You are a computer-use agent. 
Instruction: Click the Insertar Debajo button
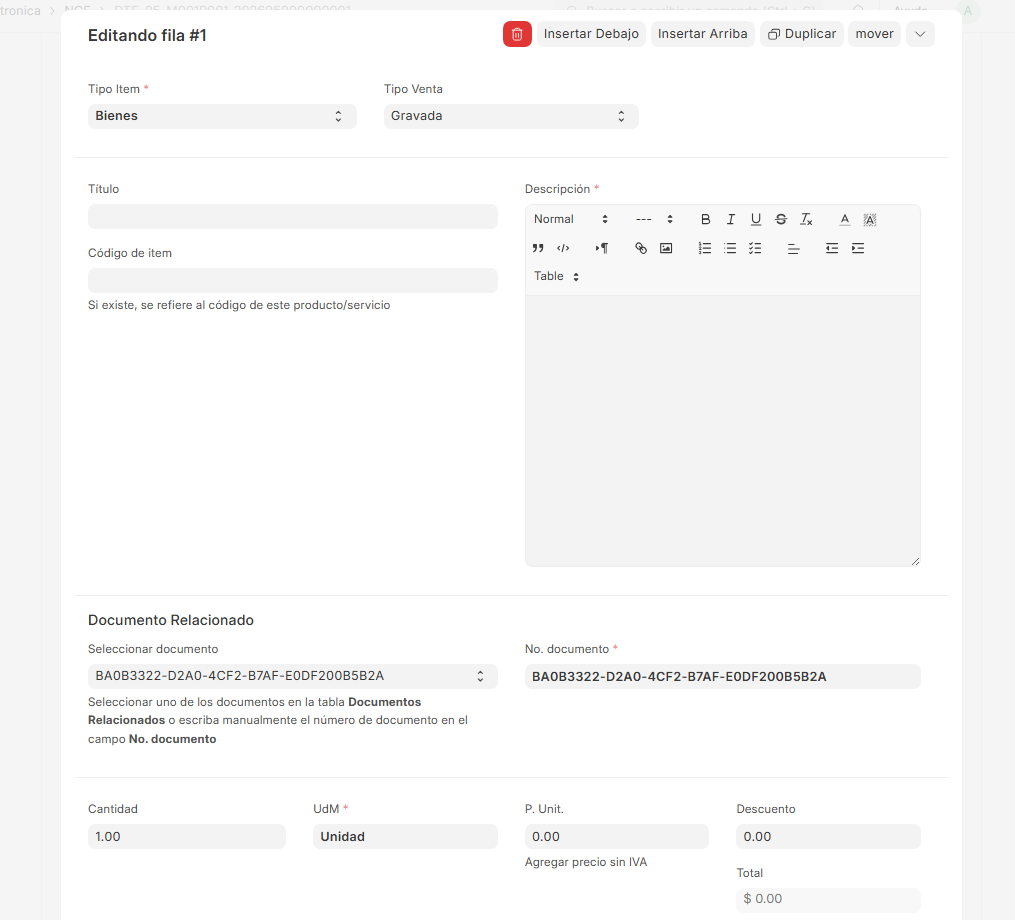[x=591, y=34]
